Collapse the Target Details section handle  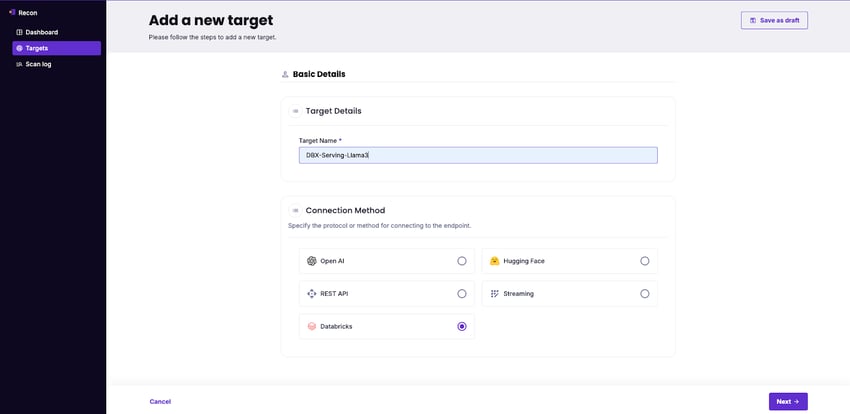pyautogui.click(x=295, y=111)
